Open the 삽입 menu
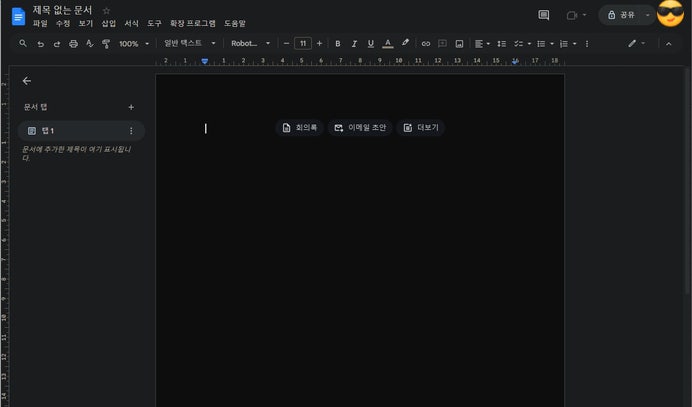The width and height of the screenshot is (692, 407). tap(109, 23)
